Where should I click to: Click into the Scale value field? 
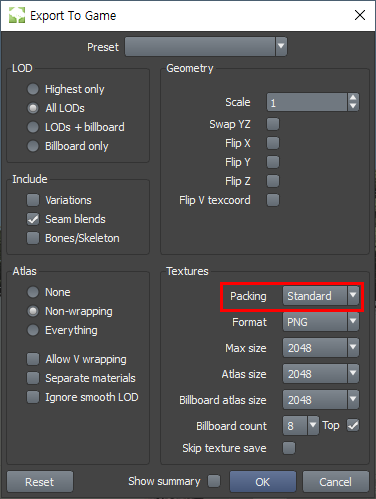click(x=307, y=102)
